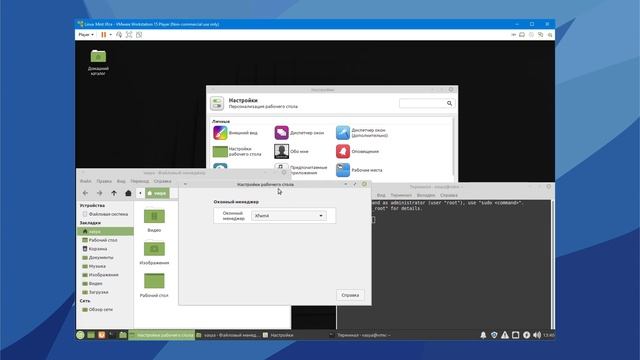Open Диспетчер окон (дополнительно) settings
The image size is (640, 360).
(x=362, y=133)
